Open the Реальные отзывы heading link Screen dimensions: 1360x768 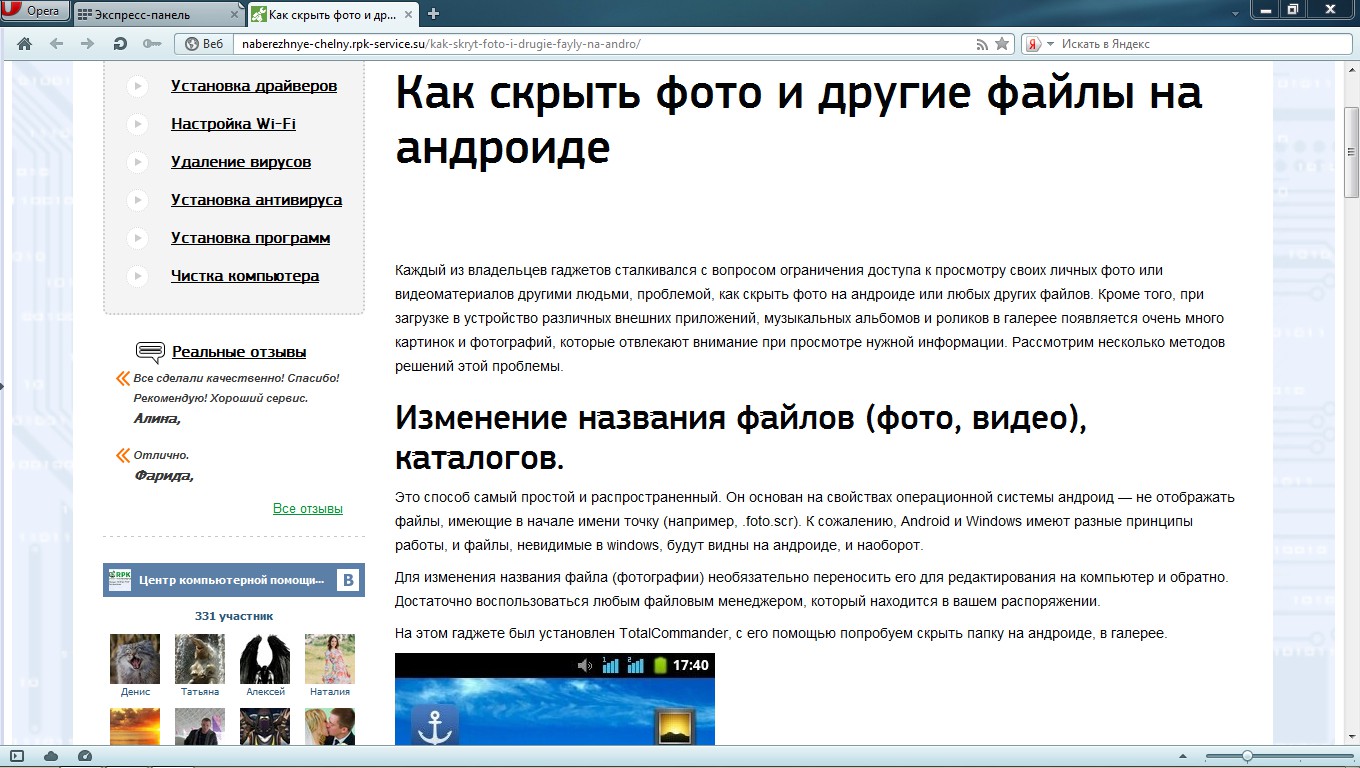239,352
